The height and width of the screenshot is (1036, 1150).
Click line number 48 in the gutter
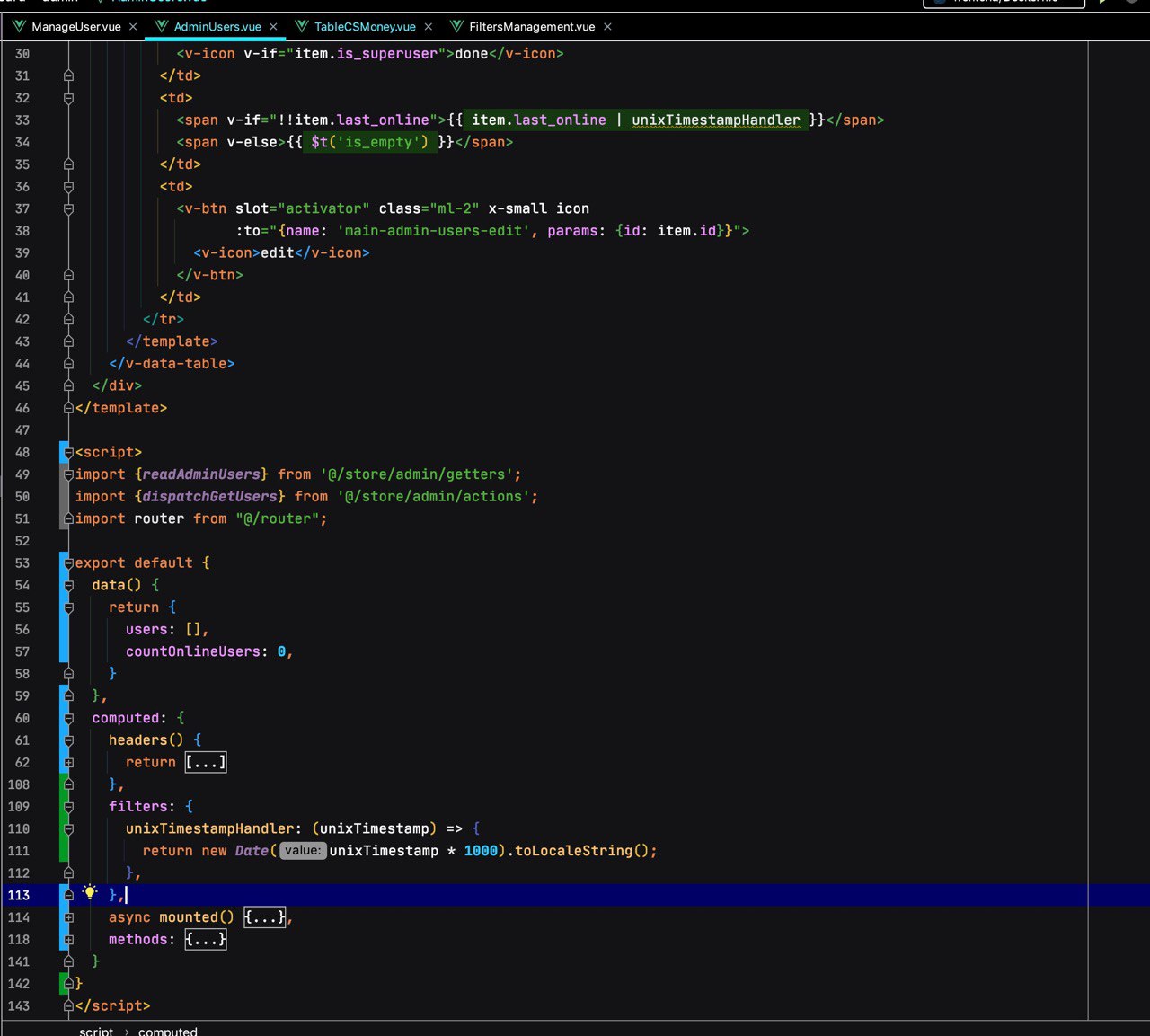pyautogui.click(x=22, y=452)
